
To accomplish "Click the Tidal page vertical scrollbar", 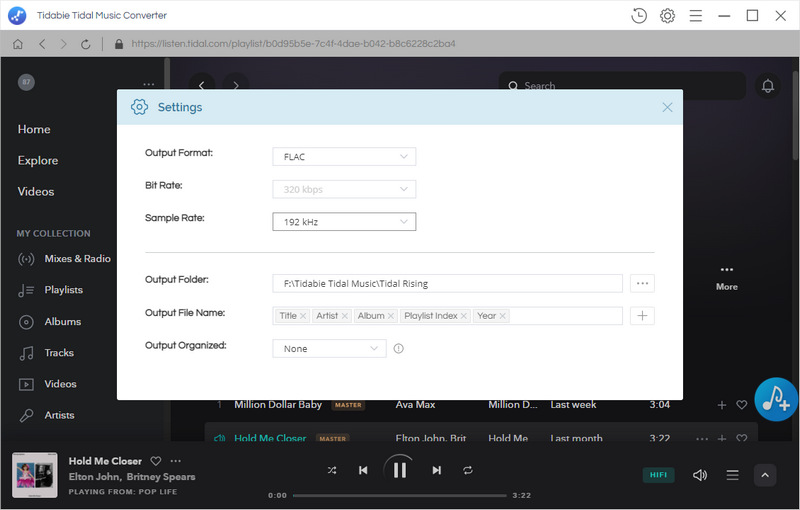I will 795,117.
